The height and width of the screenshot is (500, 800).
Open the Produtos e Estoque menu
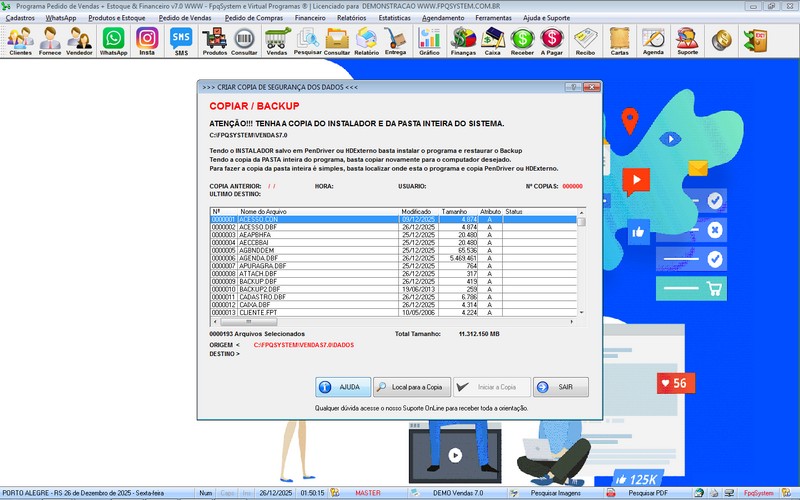(x=116, y=18)
